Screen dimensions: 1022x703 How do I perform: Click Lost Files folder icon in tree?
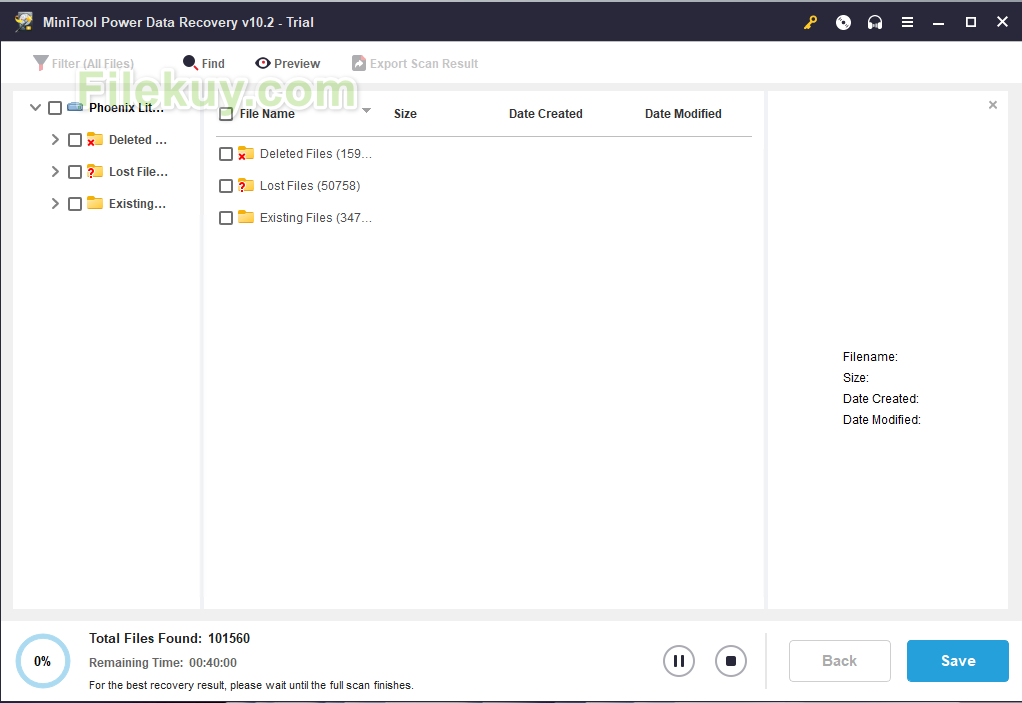(95, 171)
